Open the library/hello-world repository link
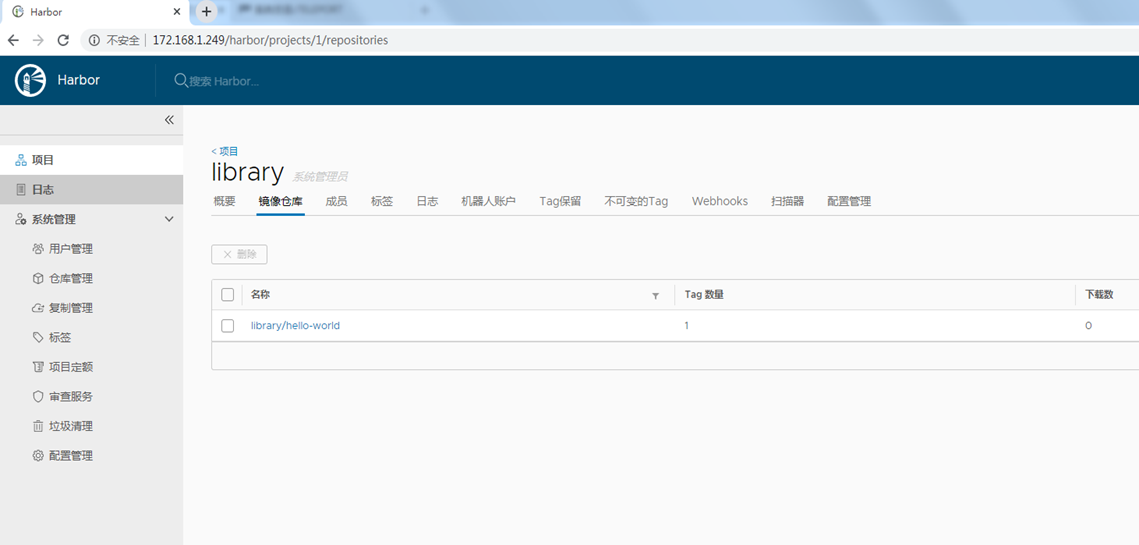Image resolution: width=1139 pixels, height=545 pixels. 295,326
